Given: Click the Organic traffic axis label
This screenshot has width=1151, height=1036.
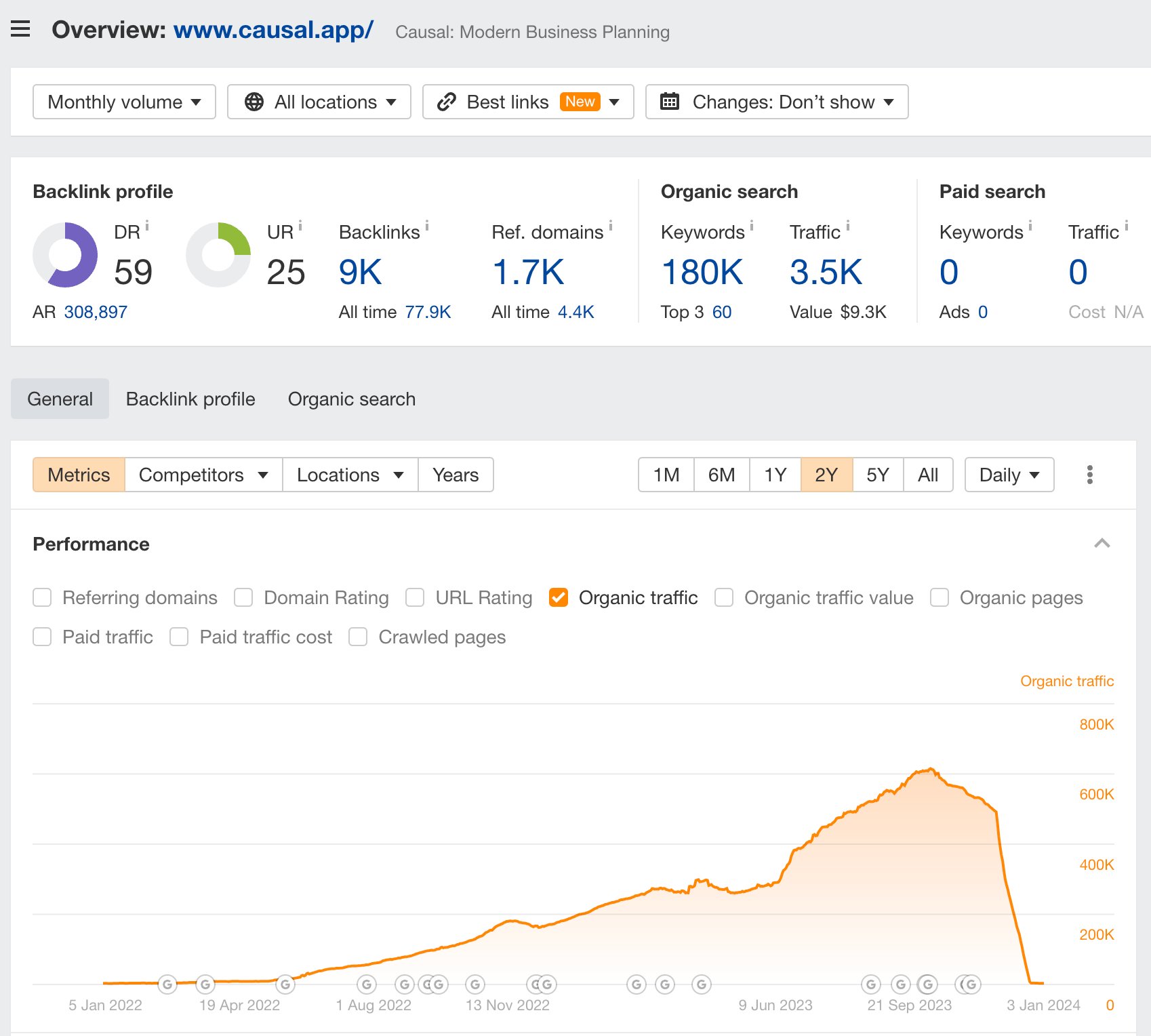Looking at the screenshot, I should (1067, 681).
